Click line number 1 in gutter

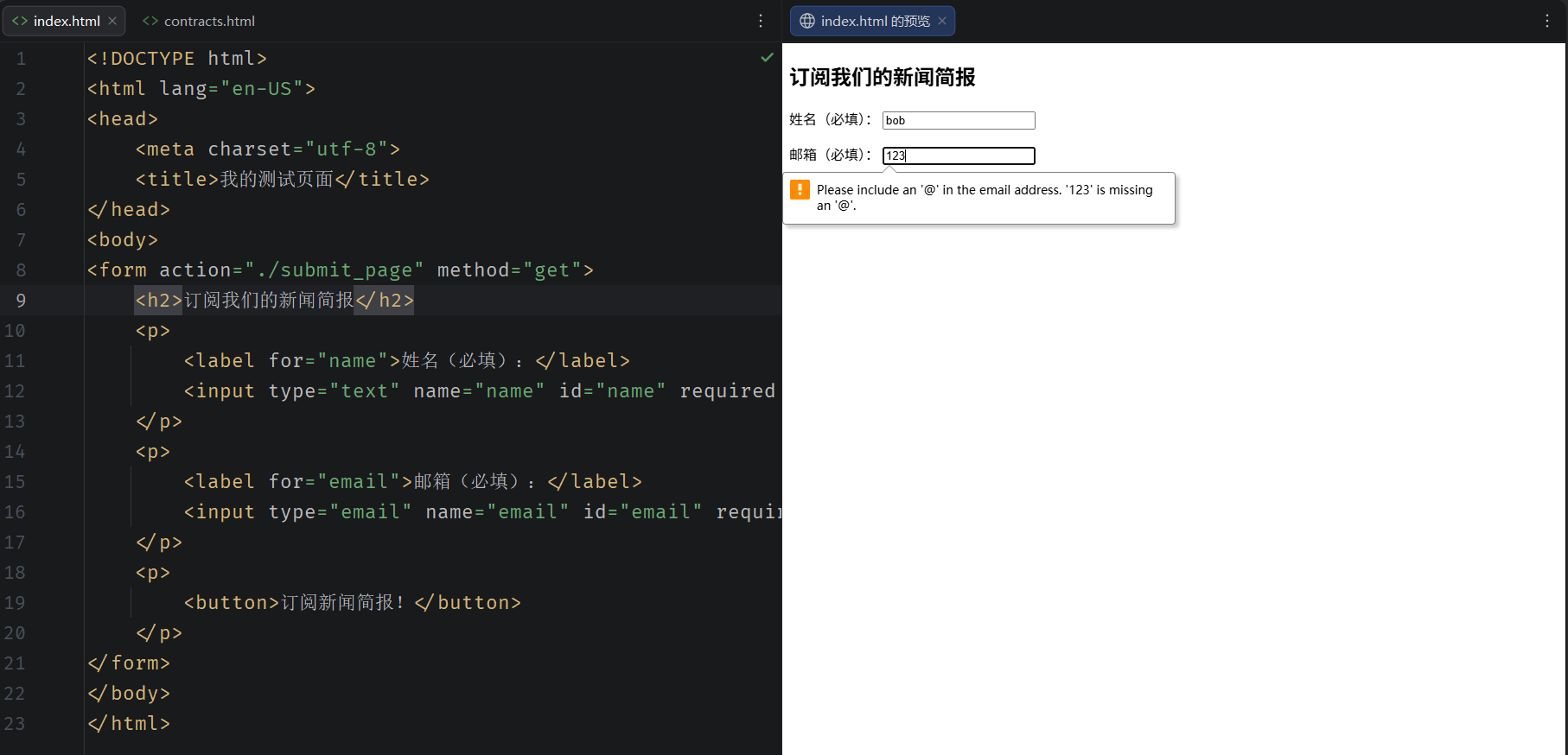click(21, 59)
